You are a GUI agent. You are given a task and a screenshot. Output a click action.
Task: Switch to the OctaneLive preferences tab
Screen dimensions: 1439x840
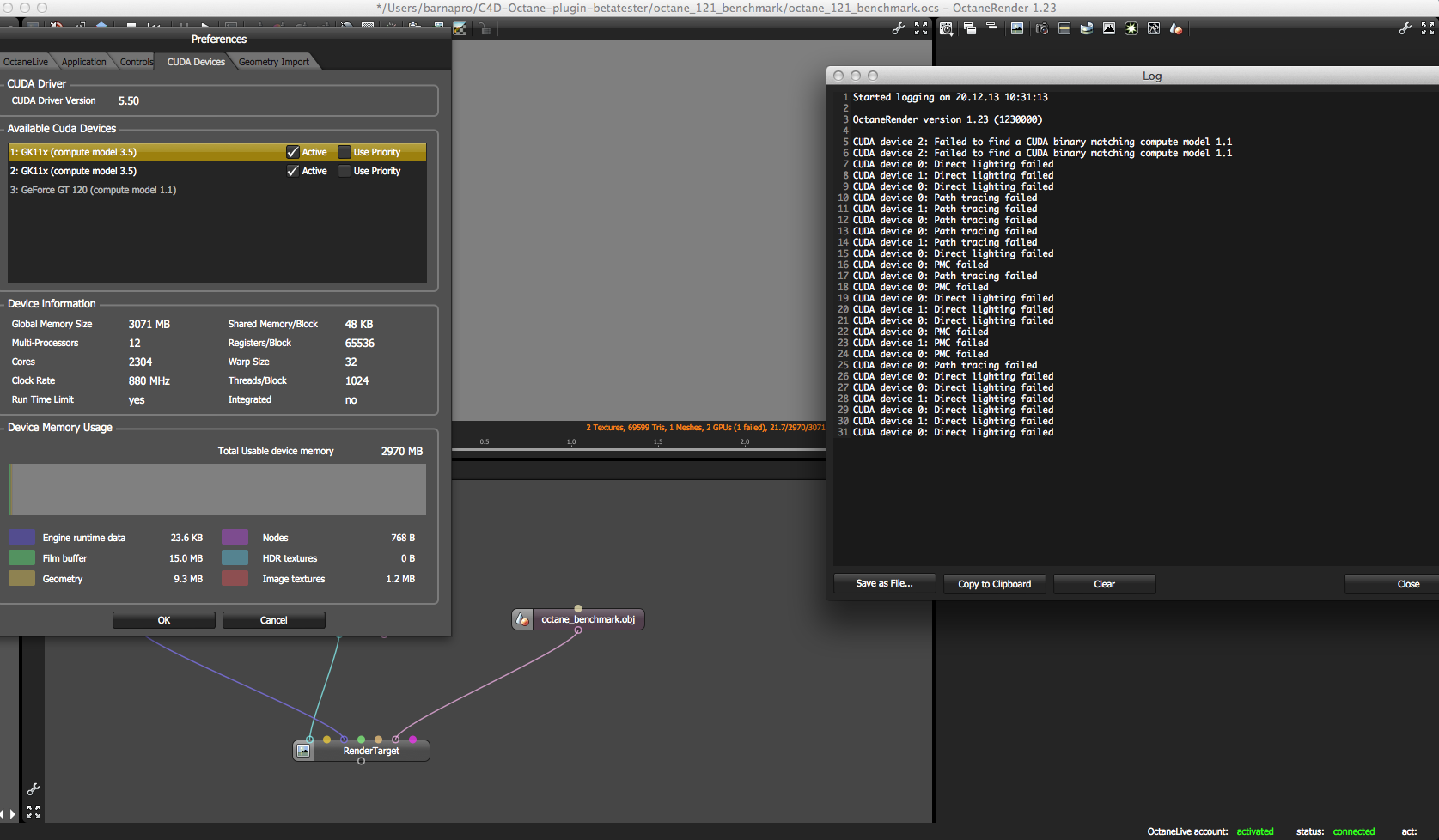pos(26,62)
